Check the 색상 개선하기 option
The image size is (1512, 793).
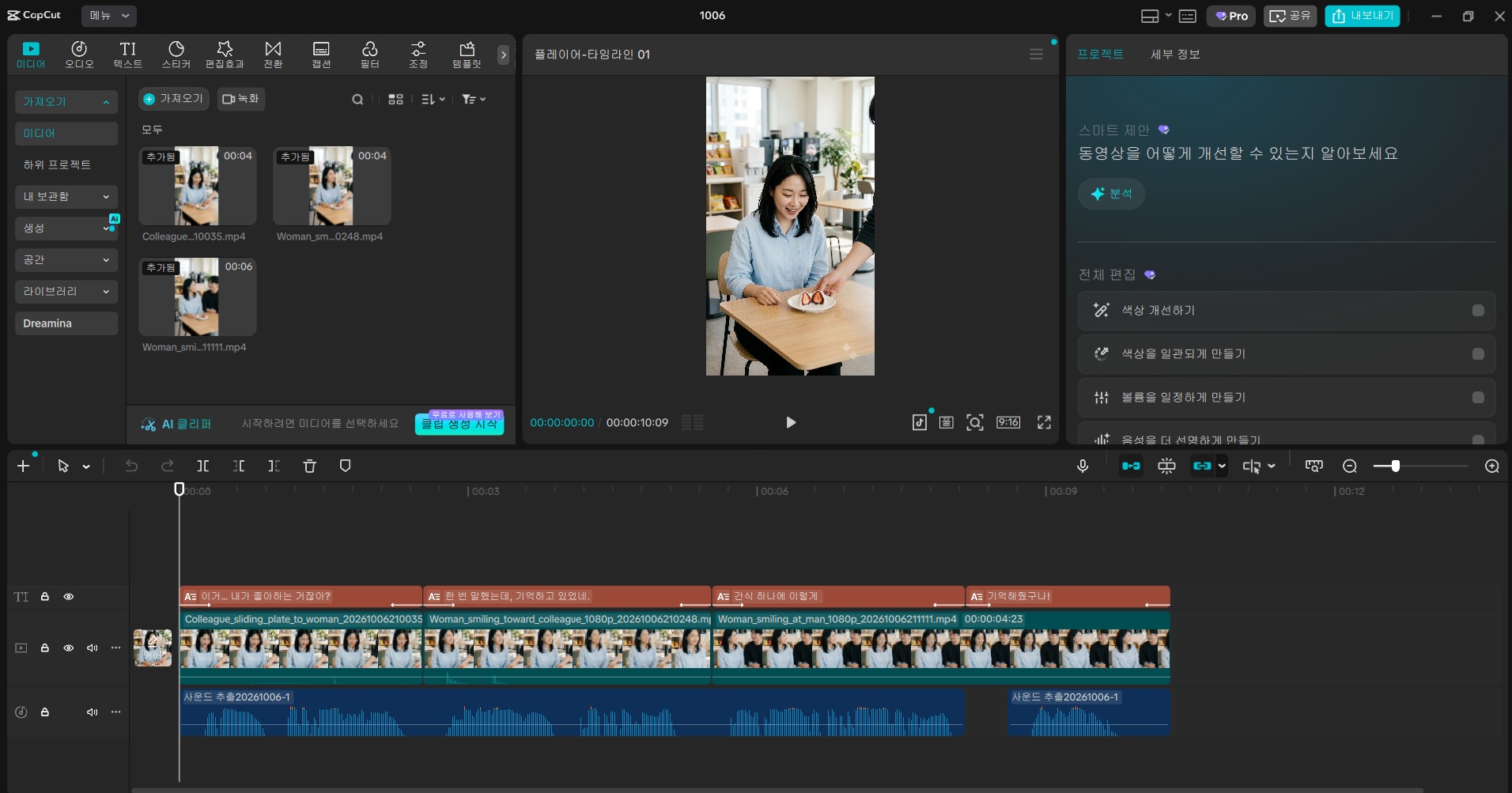pyautogui.click(x=1477, y=311)
